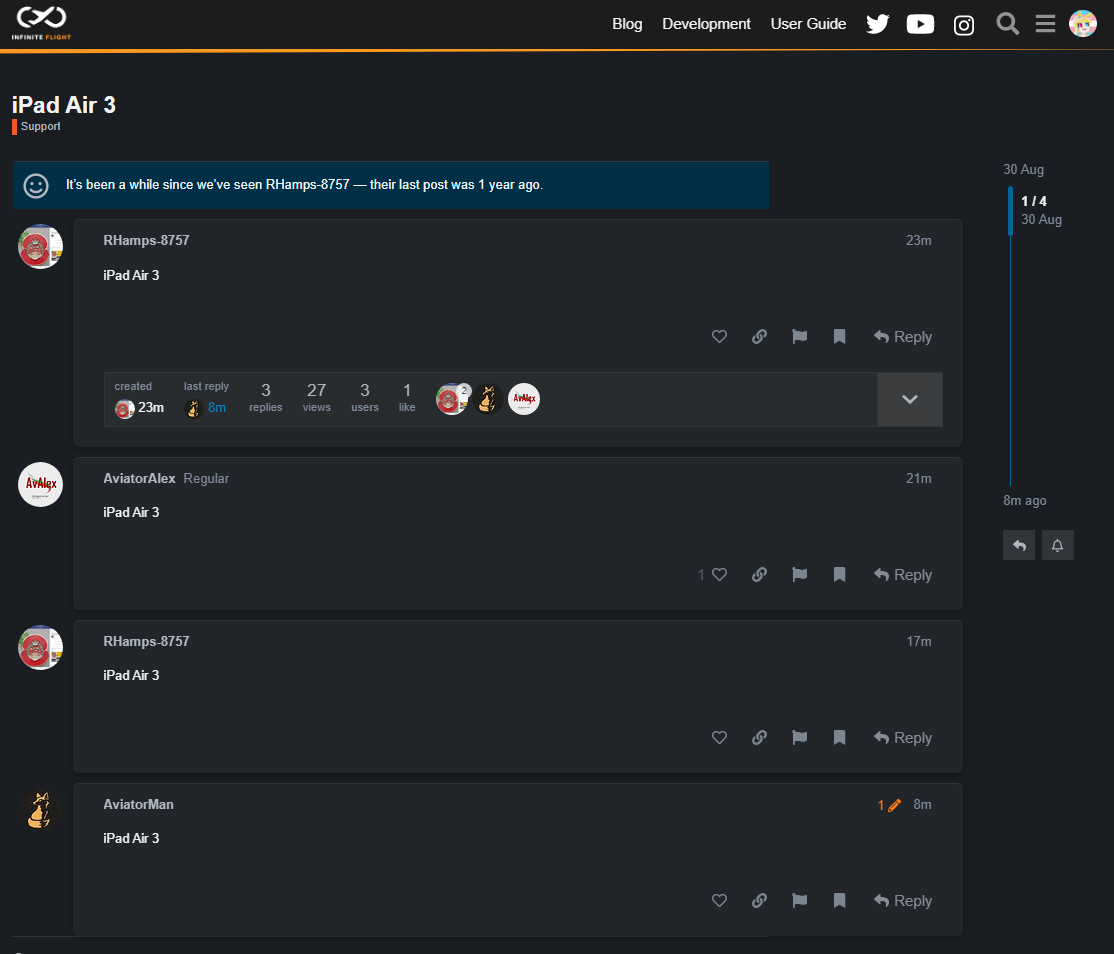Open the User Guide menu item

[x=808, y=24]
